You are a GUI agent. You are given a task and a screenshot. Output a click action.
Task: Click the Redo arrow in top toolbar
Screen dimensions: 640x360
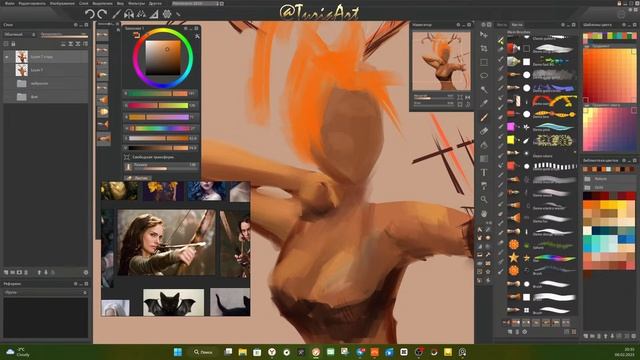[102, 14]
